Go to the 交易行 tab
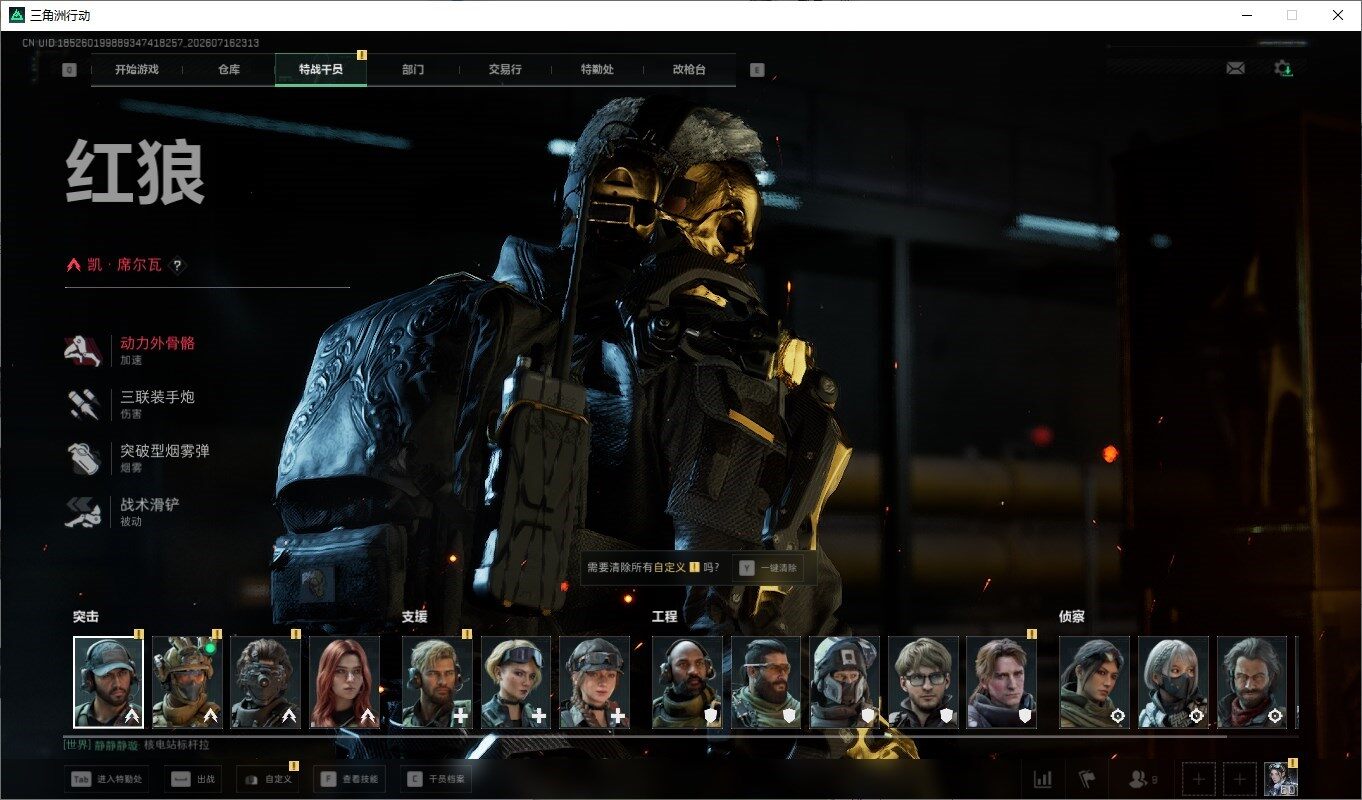Image resolution: width=1362 pixels, height=800 pixels. pos(505,70)
